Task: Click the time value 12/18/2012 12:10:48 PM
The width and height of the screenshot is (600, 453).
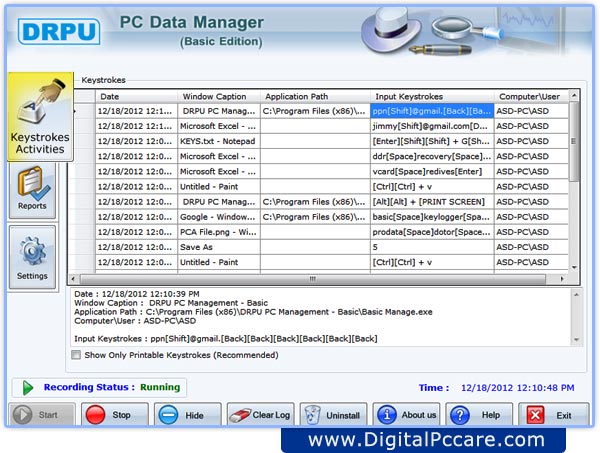Action: (517, 388)
